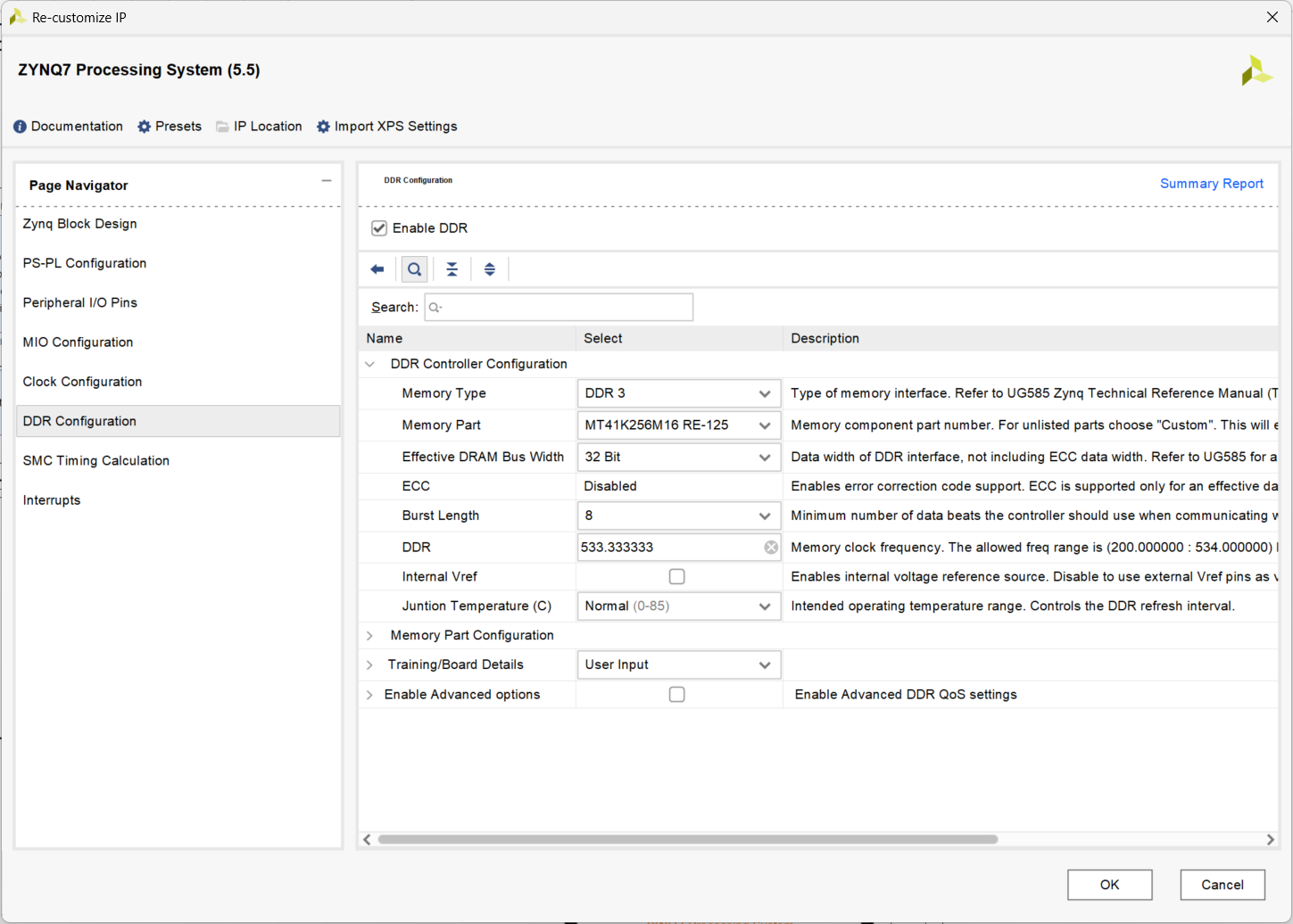Click the ECC 'Disabled' value

[x=610, y=486]
